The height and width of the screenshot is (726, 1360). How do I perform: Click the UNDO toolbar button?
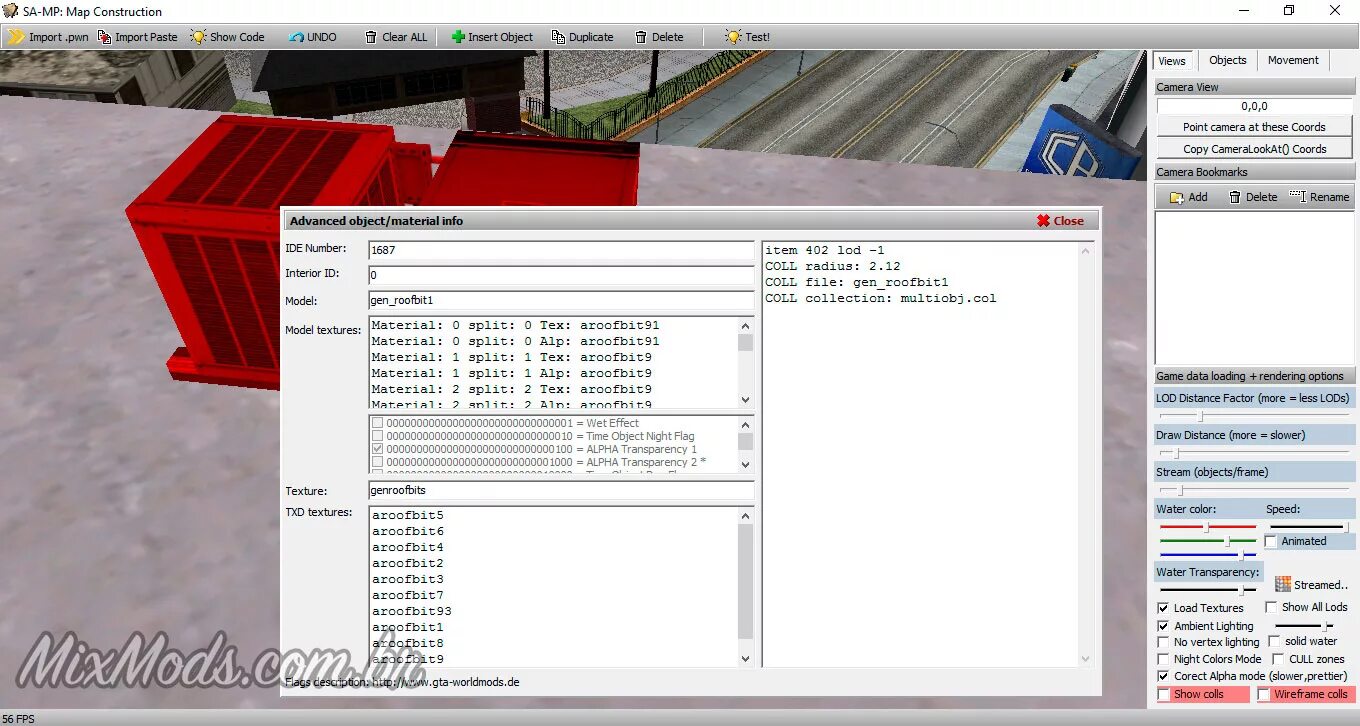tap(313, 37)
